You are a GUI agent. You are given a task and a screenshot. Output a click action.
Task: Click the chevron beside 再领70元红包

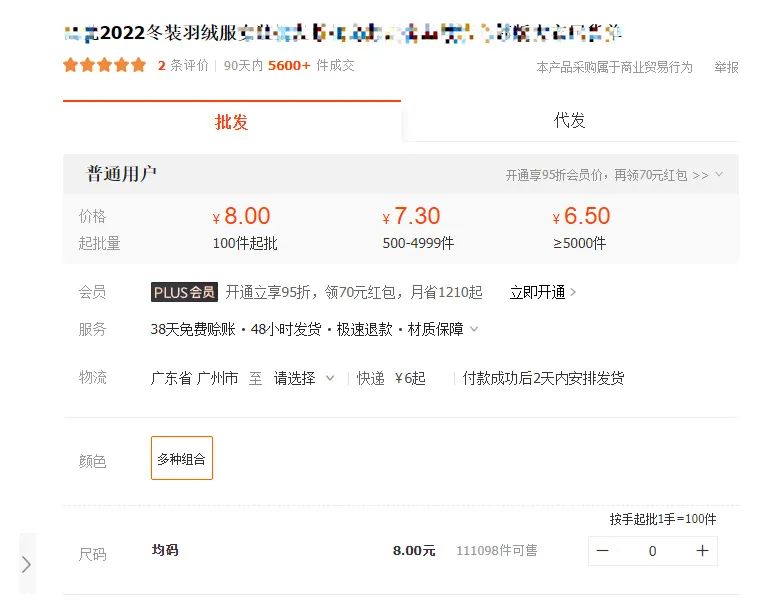click(x=719, y=174)
